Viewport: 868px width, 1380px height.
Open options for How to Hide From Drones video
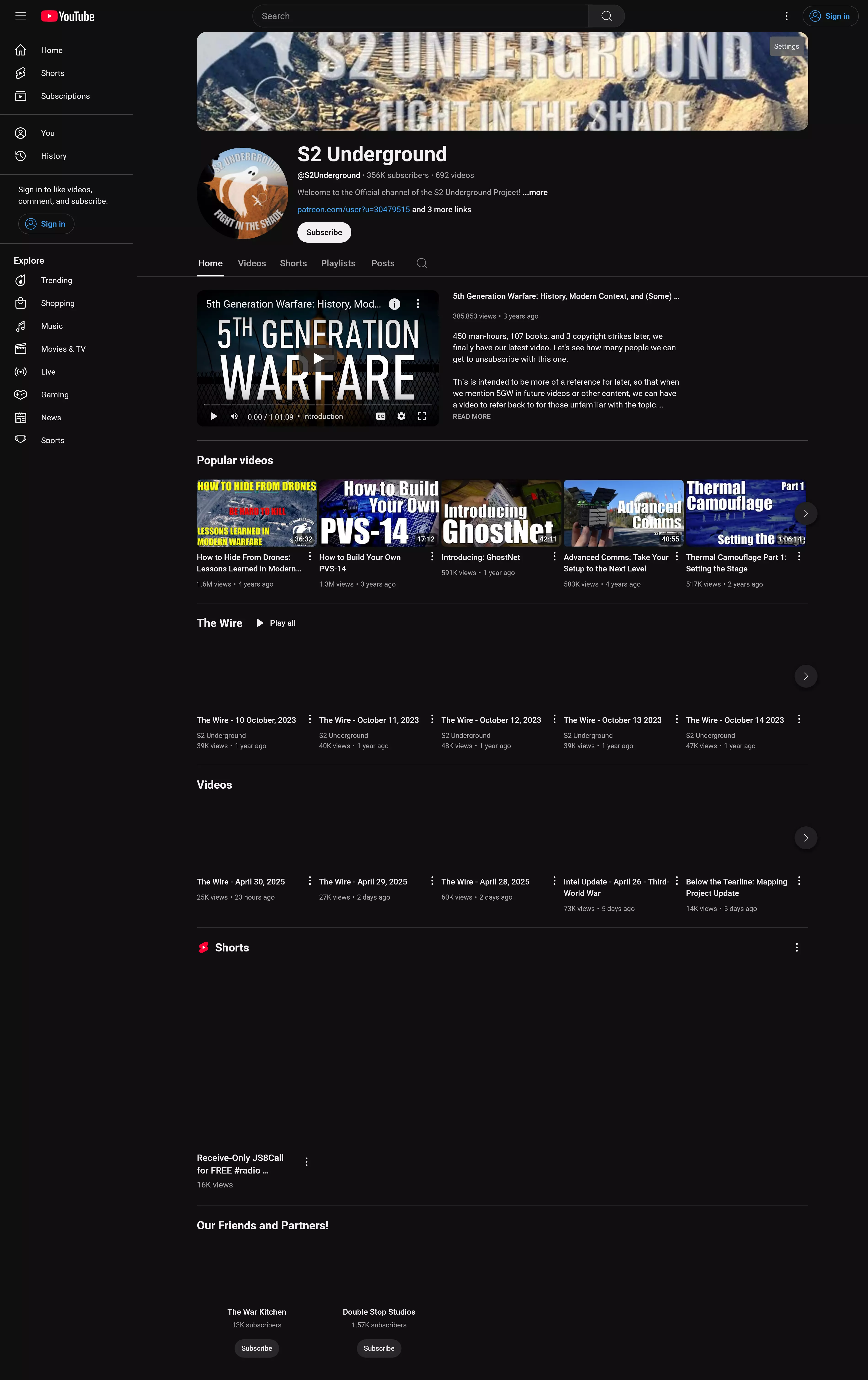[x=310, y=557]
